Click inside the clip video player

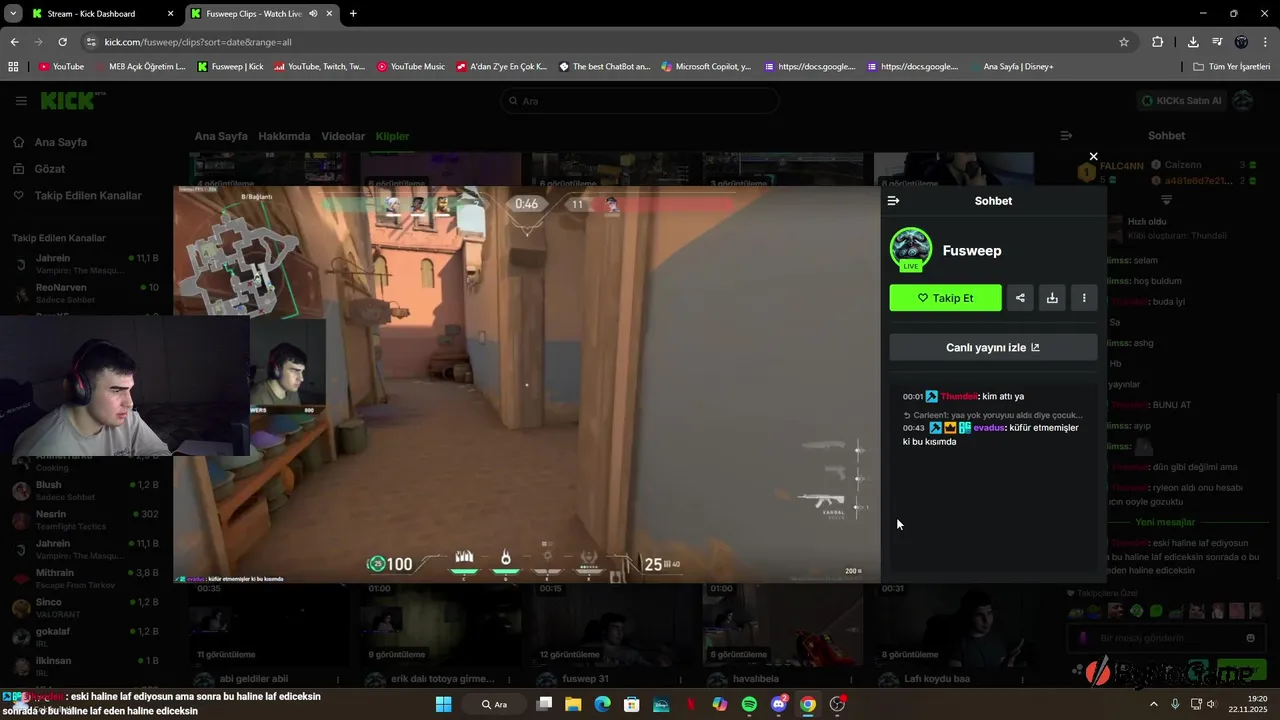tap(526, 384)
